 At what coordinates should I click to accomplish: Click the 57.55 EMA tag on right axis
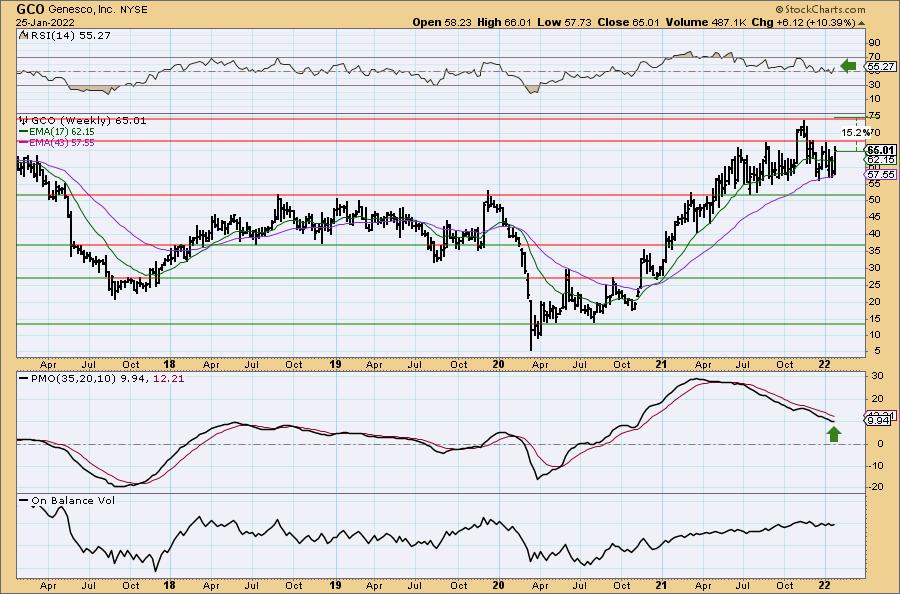pyautogui.click(x=881, y=174)
